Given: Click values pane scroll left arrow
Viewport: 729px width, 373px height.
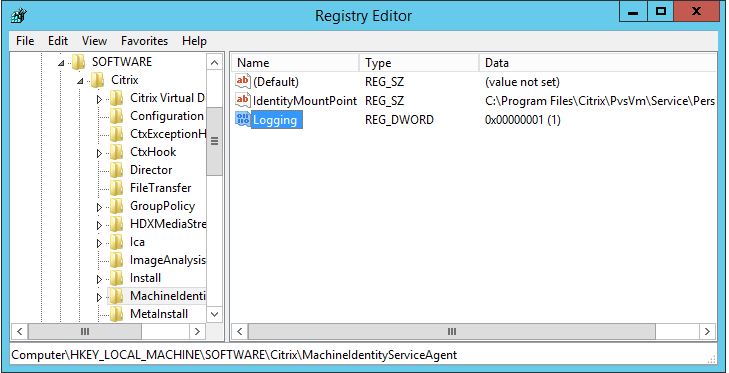Looking at the screenshot, I should click(239, 332).
